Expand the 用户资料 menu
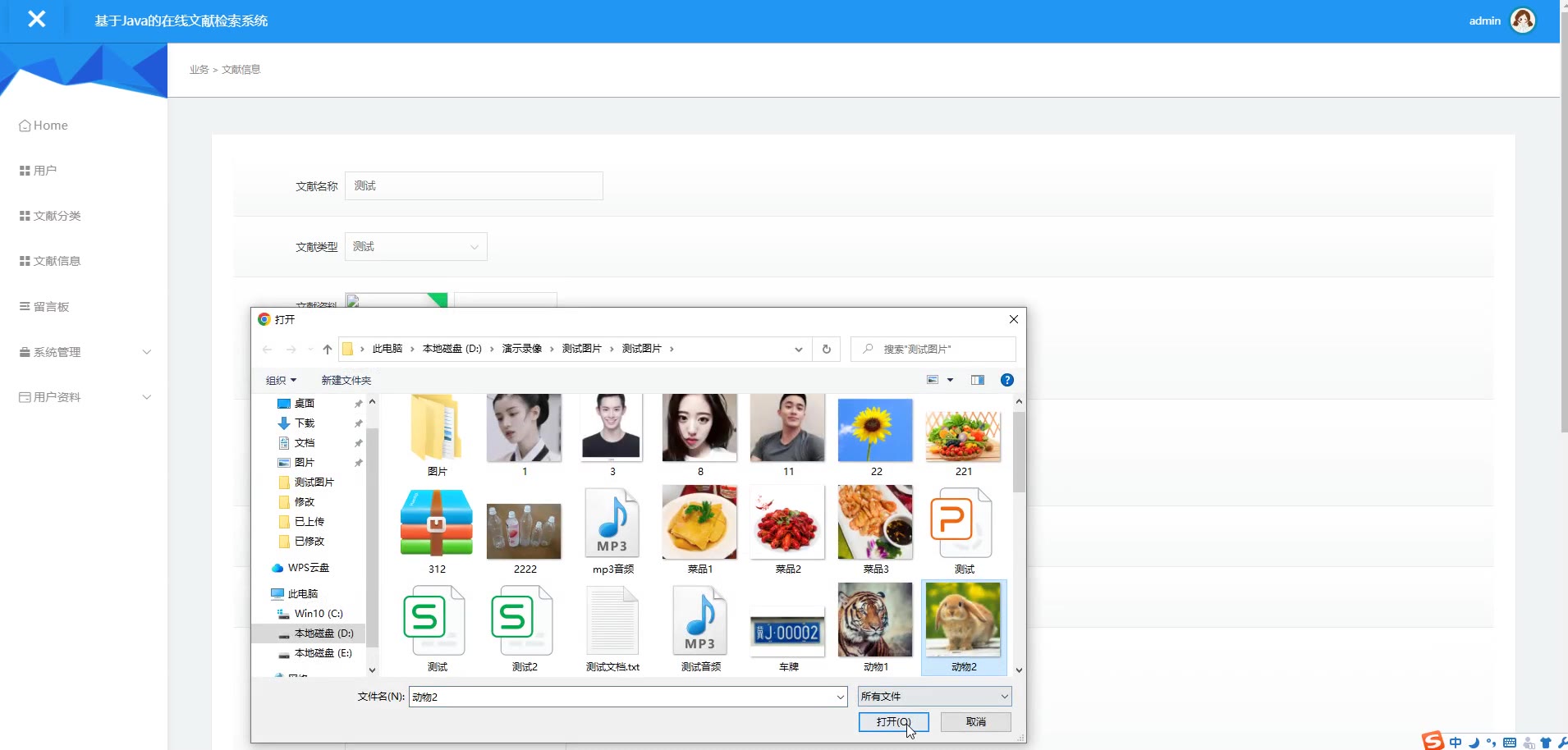1568x750 pixels. 85,397
